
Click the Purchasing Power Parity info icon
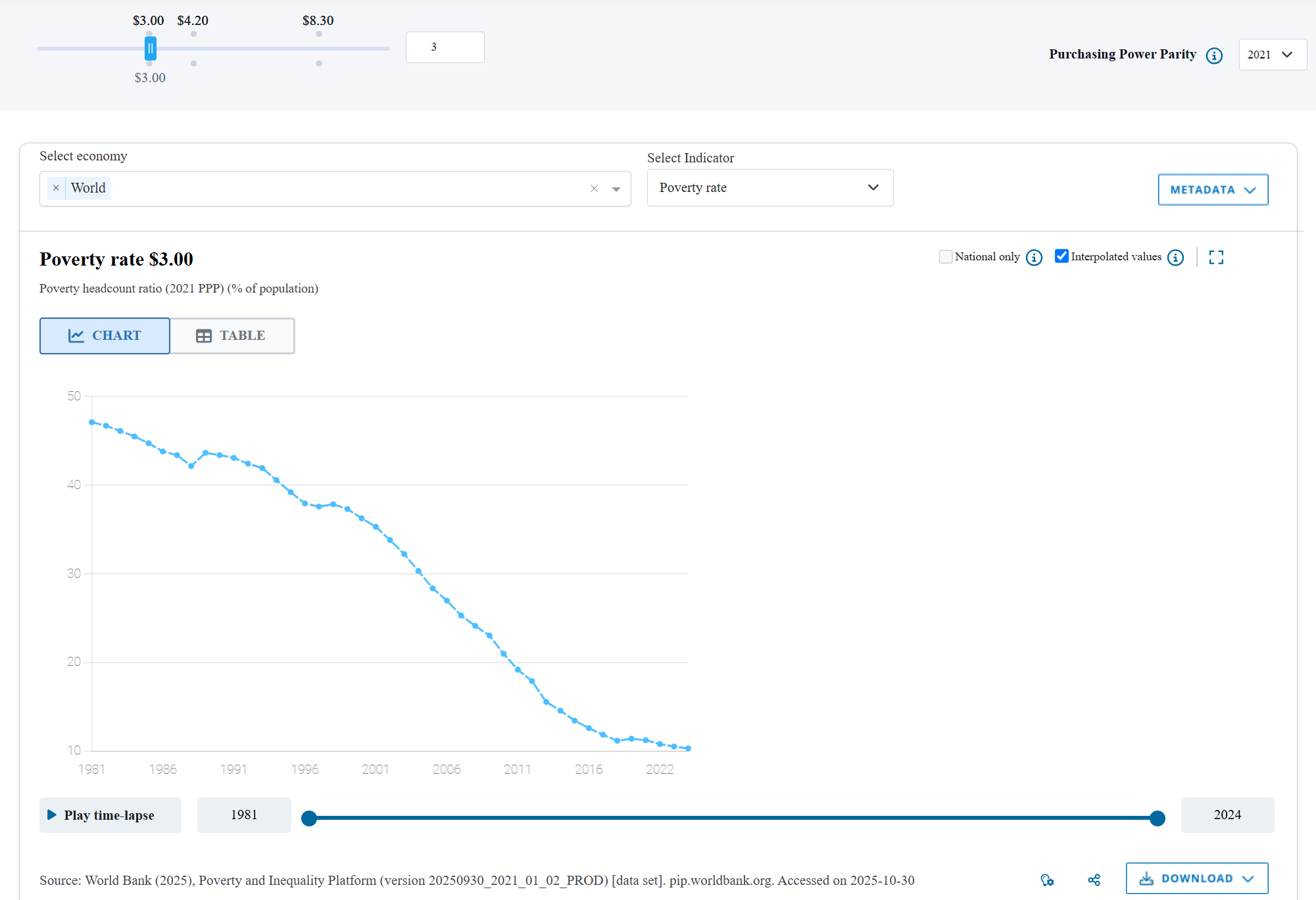pos(1214,56)
